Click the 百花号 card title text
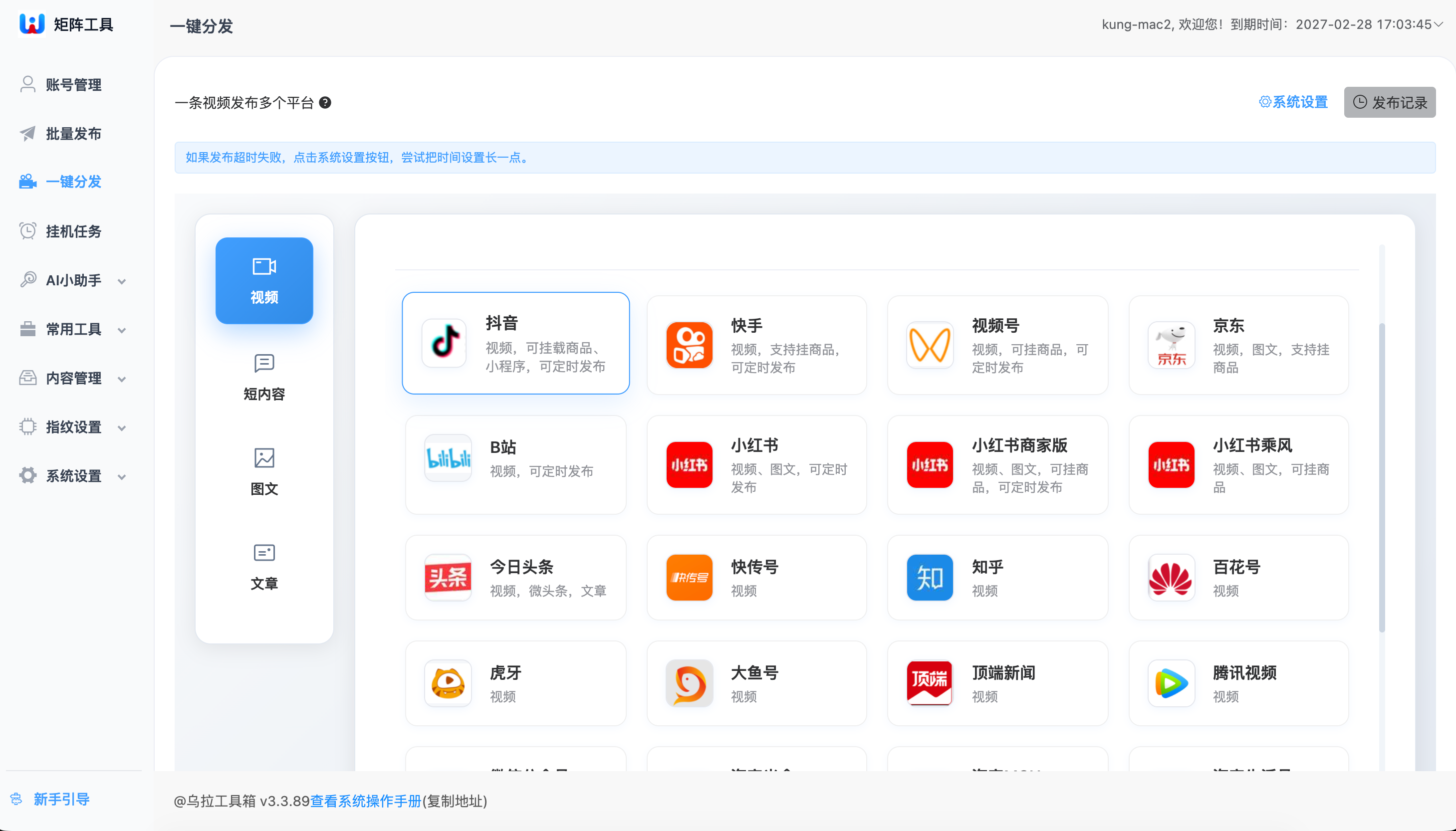1456x831 pixels. 1237,567
